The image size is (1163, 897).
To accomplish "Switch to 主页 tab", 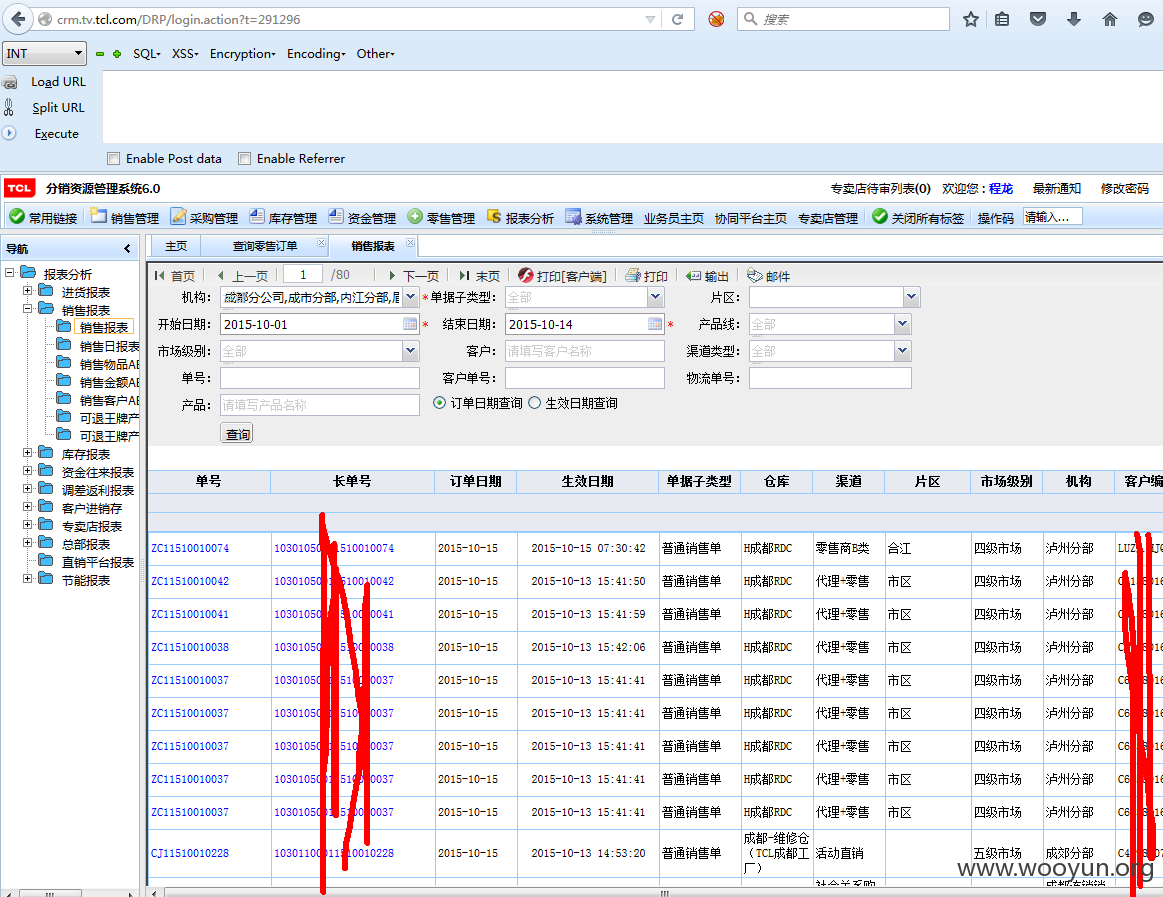I will point(177,246).
